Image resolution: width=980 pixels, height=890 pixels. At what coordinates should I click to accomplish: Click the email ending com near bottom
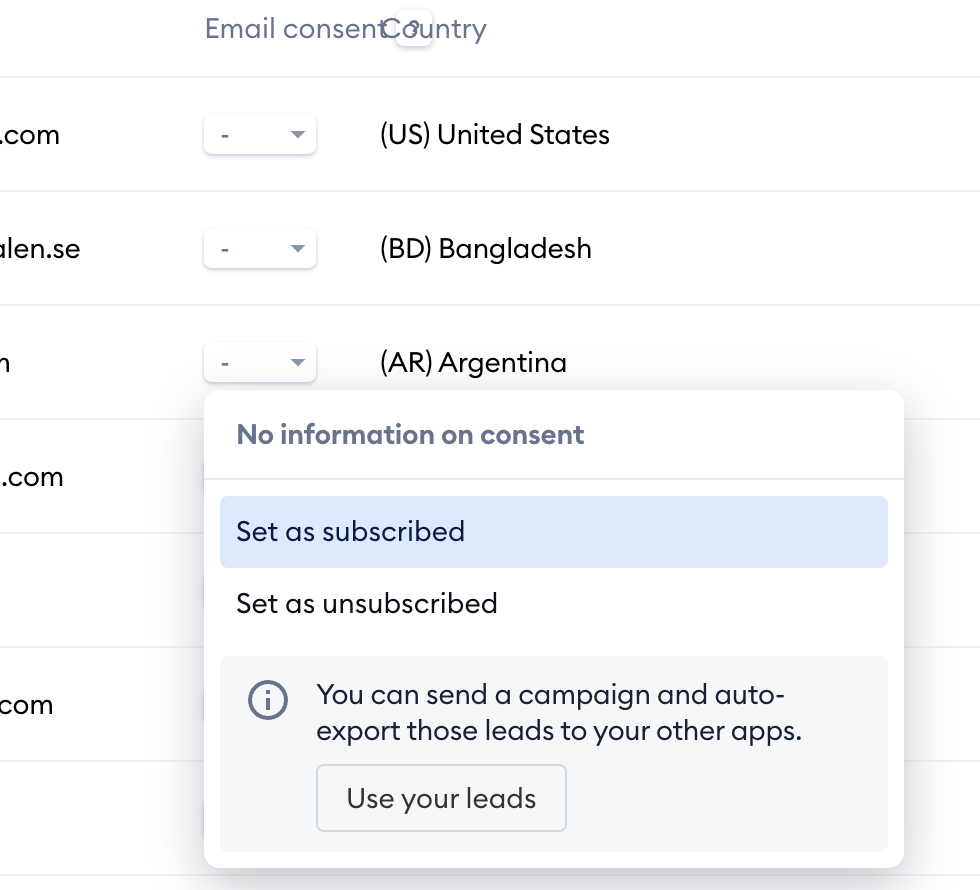26,705
